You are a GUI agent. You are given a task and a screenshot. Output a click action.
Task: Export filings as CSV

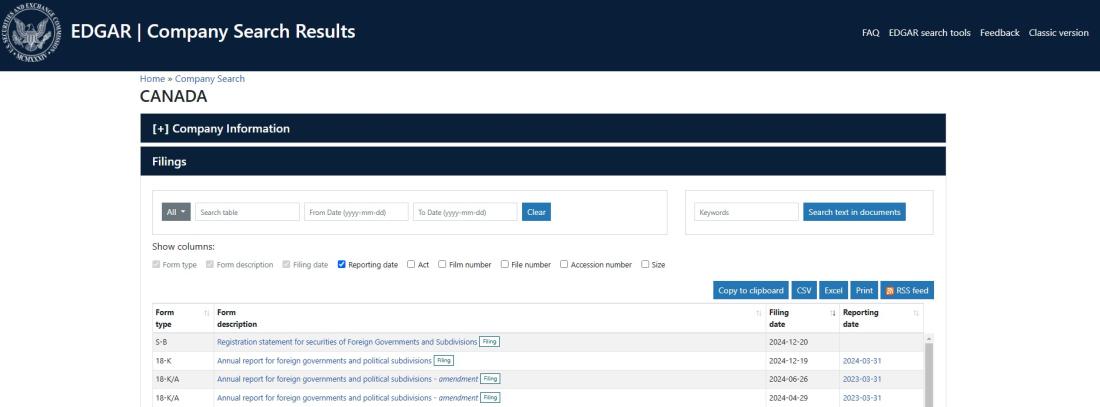click(x=804, y=291)
